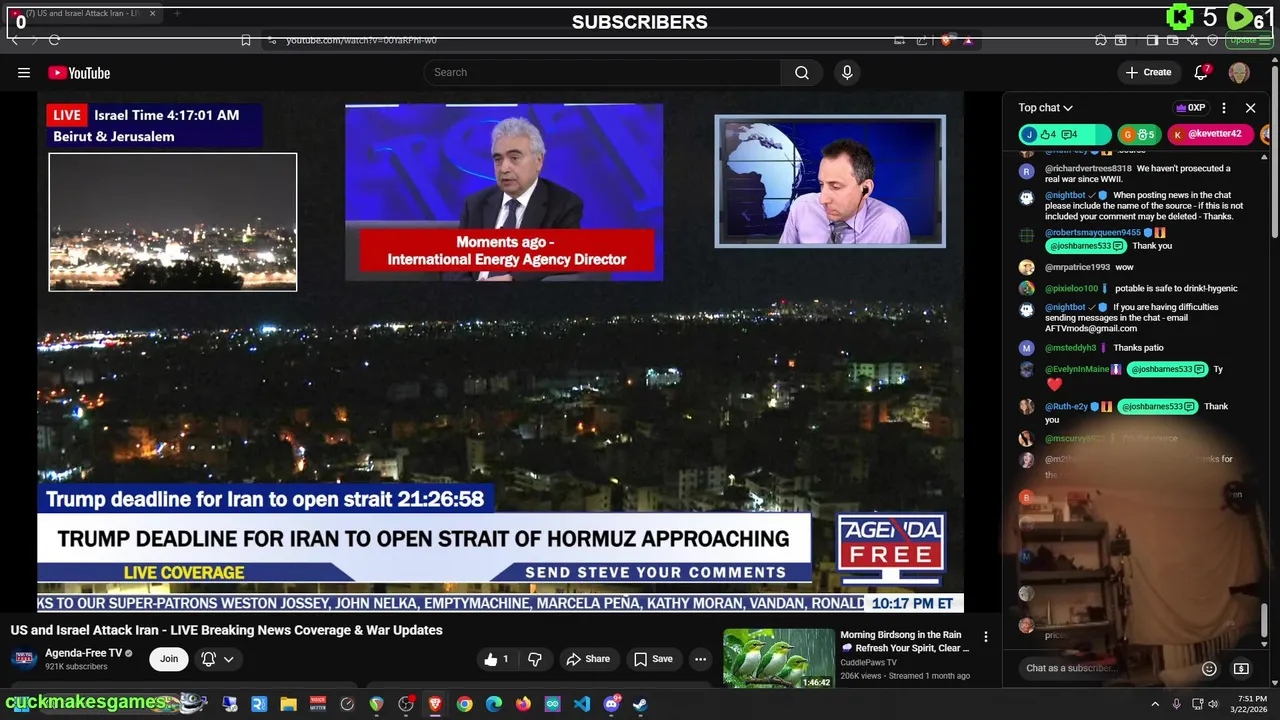Open Brave Leo AI sparkle icon

point(1192,40)
